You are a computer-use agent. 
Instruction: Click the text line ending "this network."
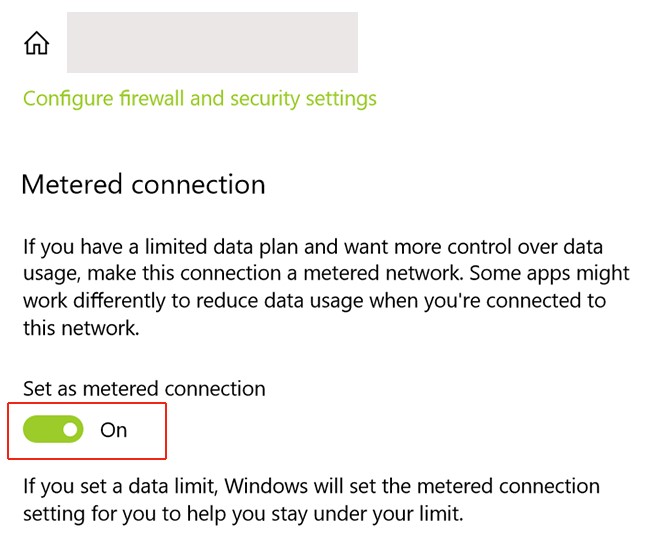80,329
